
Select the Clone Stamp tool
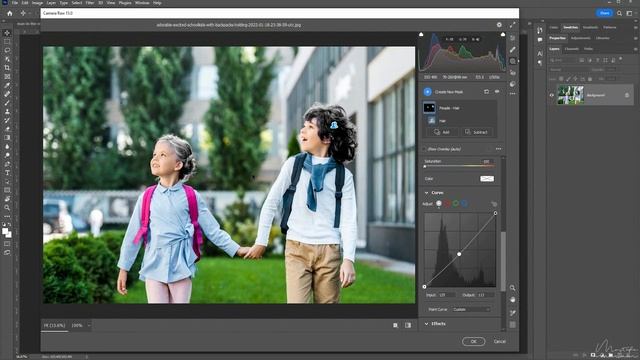click(x=7, y=111)
